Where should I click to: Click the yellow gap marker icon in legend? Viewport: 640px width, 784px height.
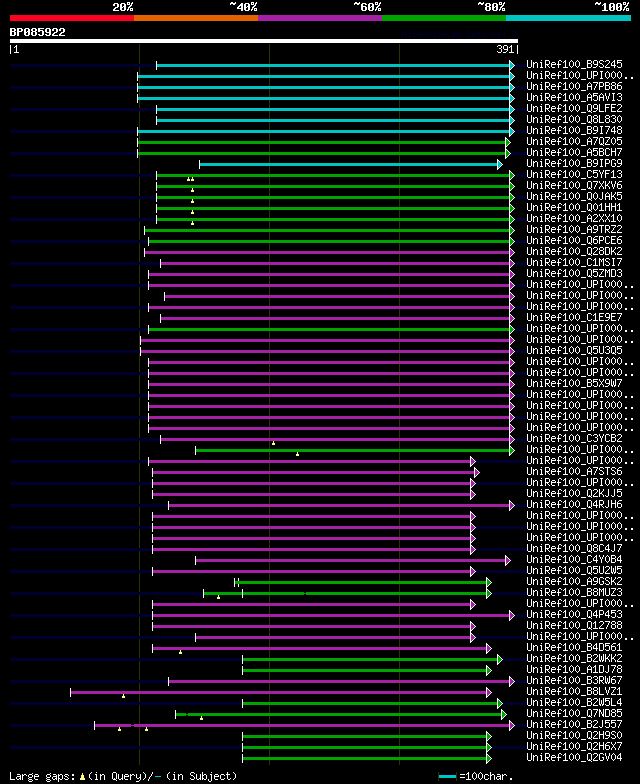(x=82, y=776)
